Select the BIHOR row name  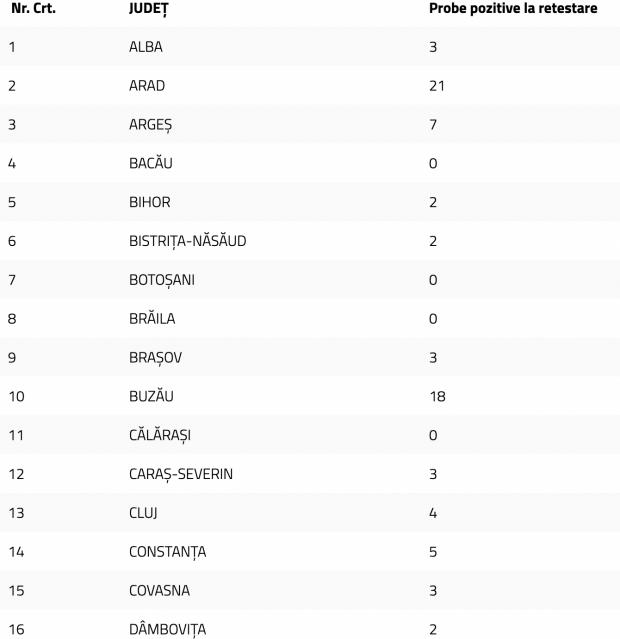150,202
